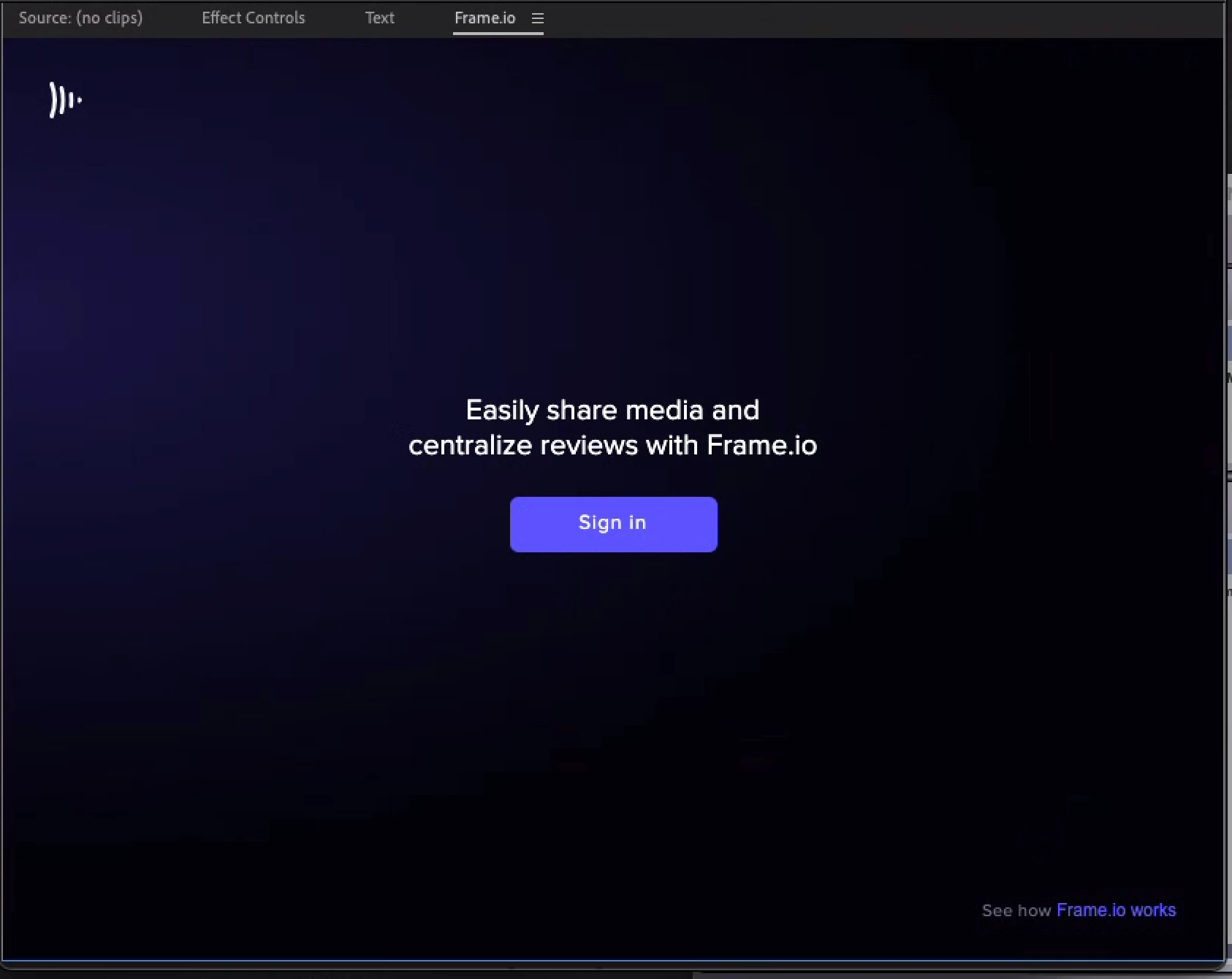The image size is (1232, 979).
Task: Click the Frame.io logo icon
Action: (x=65, y=99)
